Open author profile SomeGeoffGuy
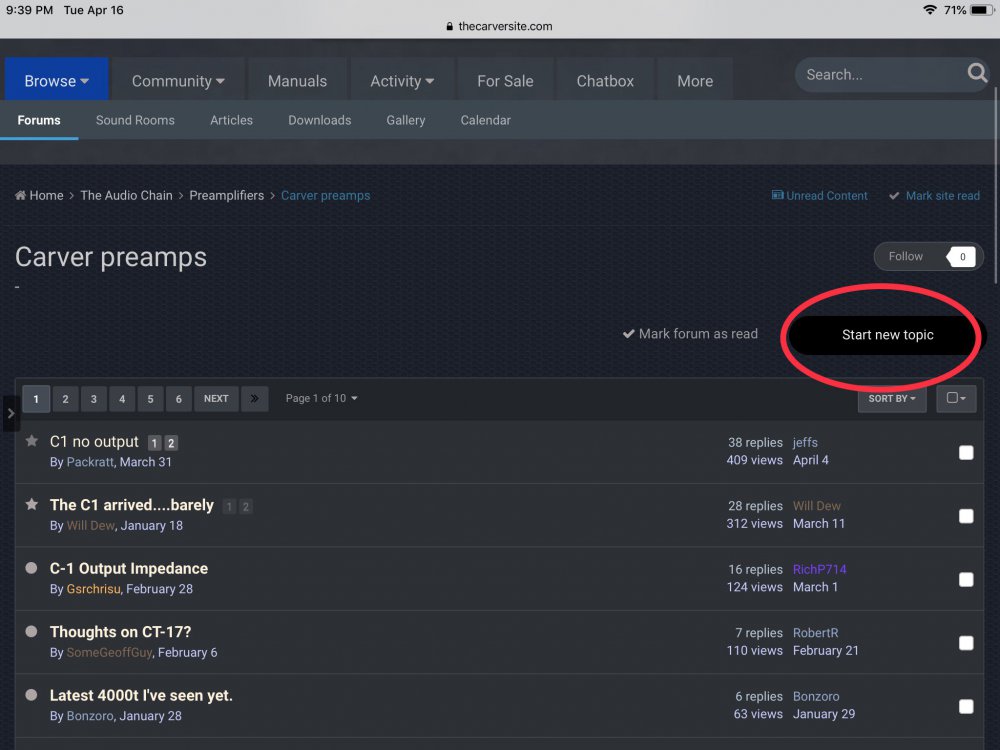Image resolution: width=1000 pixels, height=750 pixels. pos(109,652)
